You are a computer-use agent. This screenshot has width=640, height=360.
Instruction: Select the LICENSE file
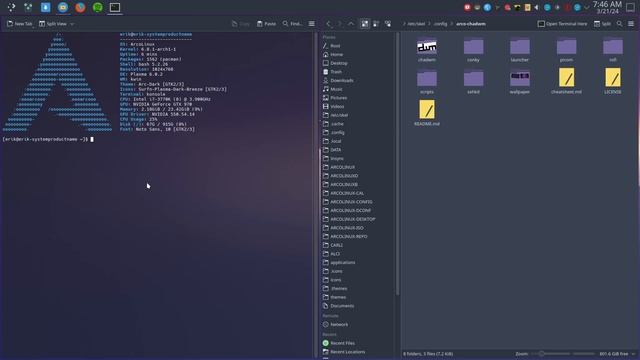(613, 81)
